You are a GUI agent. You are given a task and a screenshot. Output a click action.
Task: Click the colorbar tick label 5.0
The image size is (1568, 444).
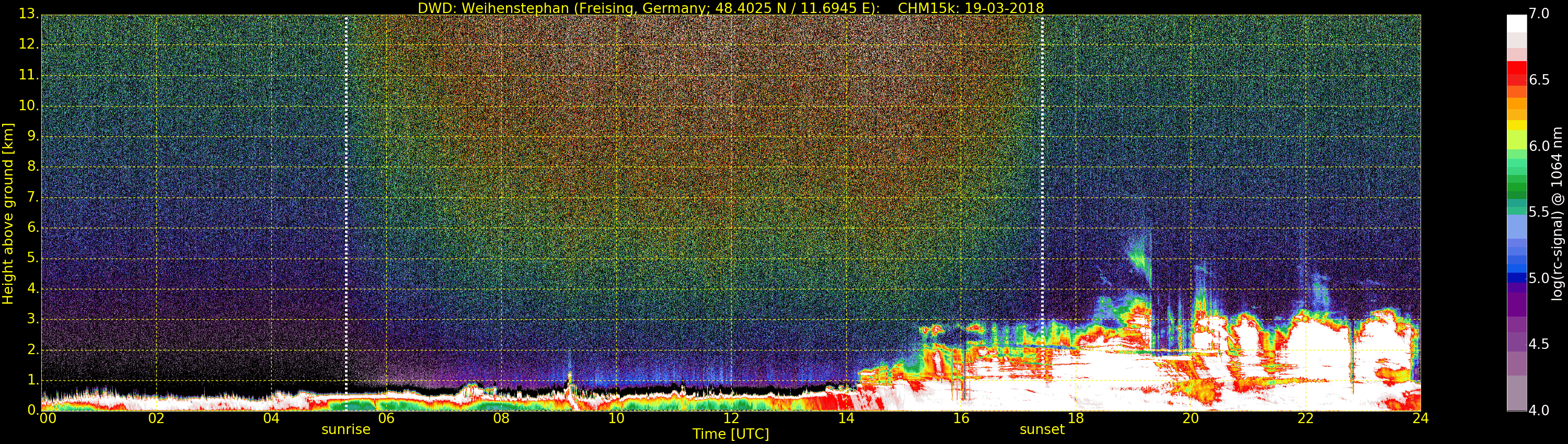(x=1539, y=278)
